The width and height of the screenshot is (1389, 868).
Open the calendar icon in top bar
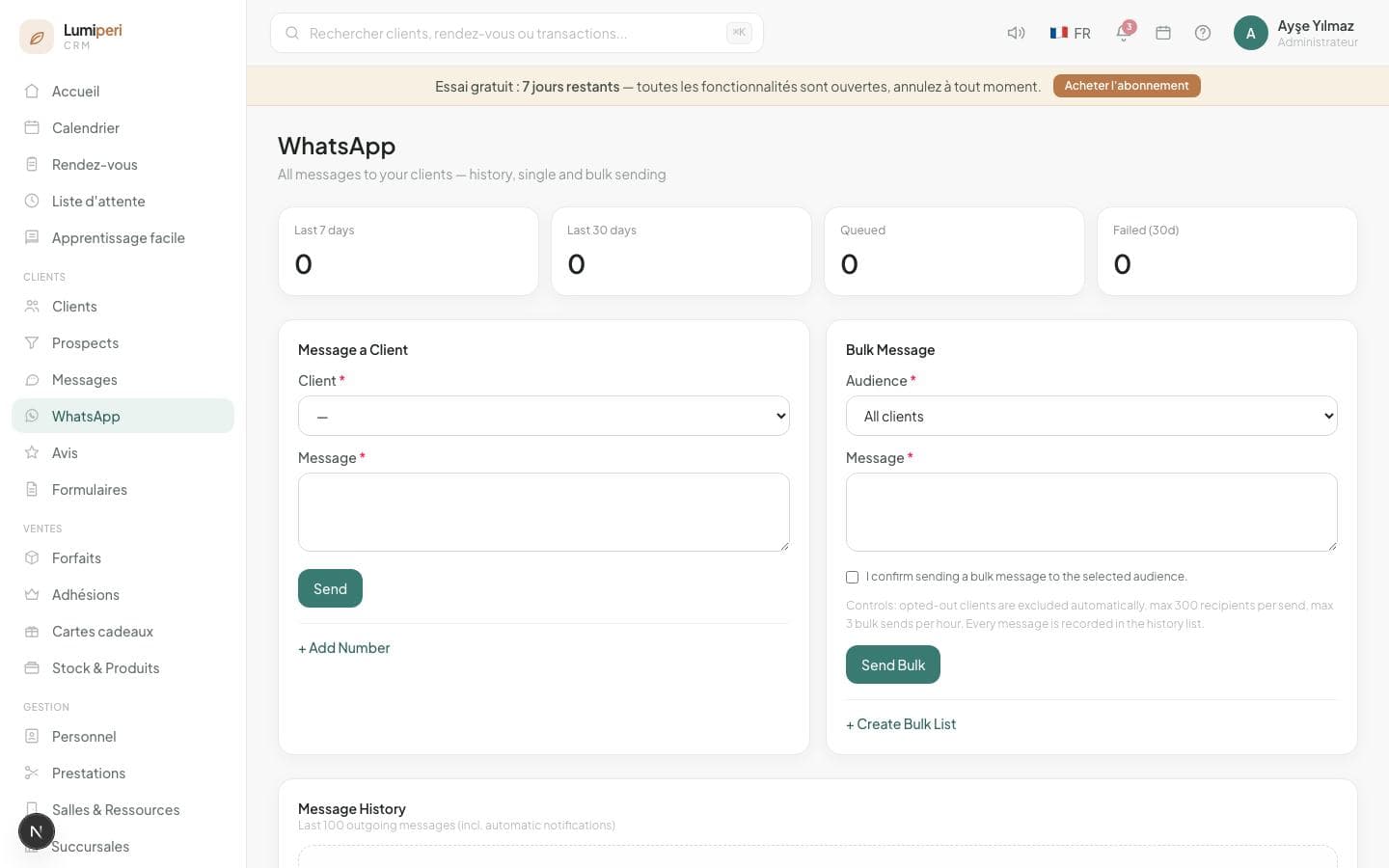[x=1163, y=33]
